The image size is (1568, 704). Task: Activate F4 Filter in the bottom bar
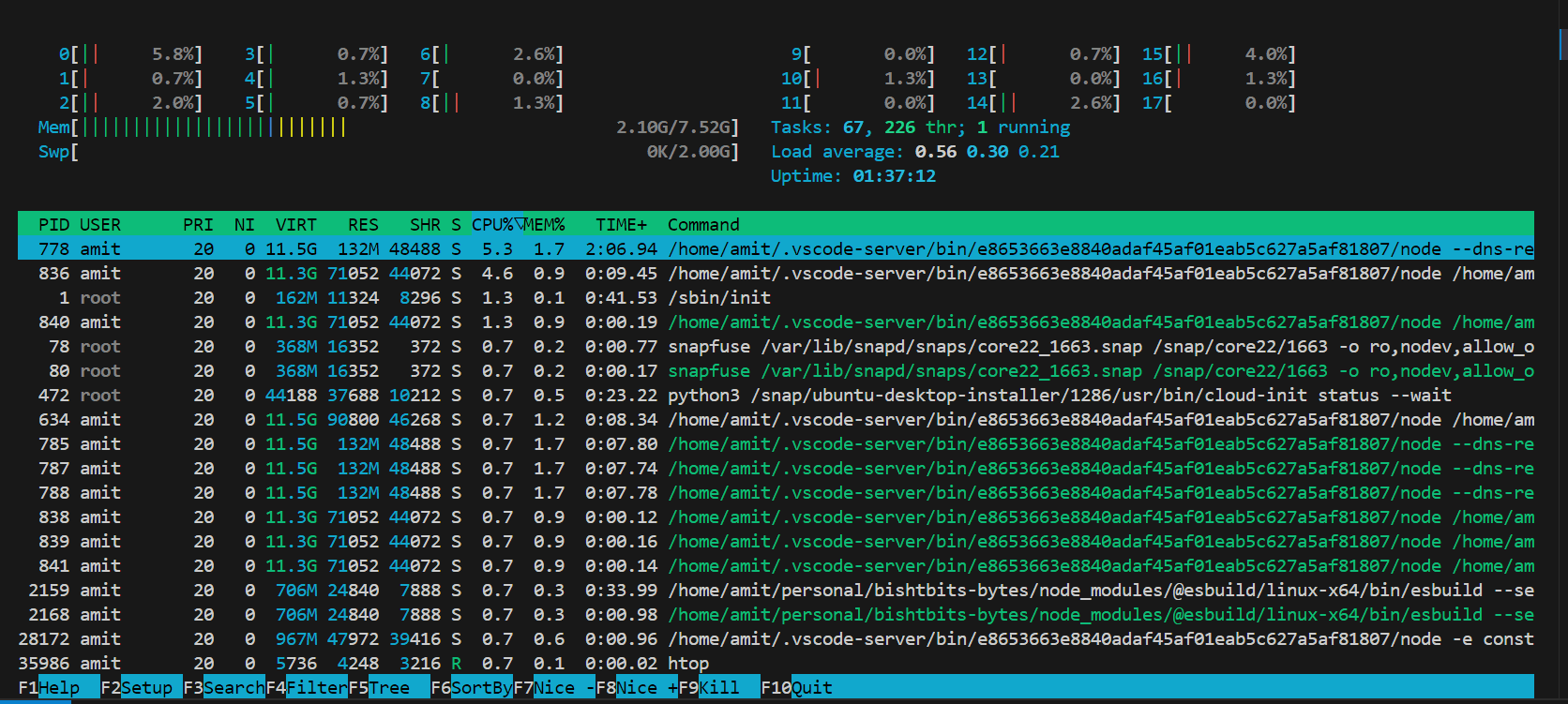[307, 687]
